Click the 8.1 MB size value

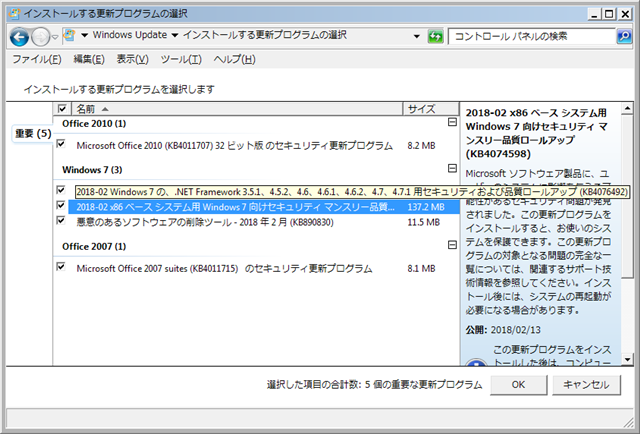[421, 269]
